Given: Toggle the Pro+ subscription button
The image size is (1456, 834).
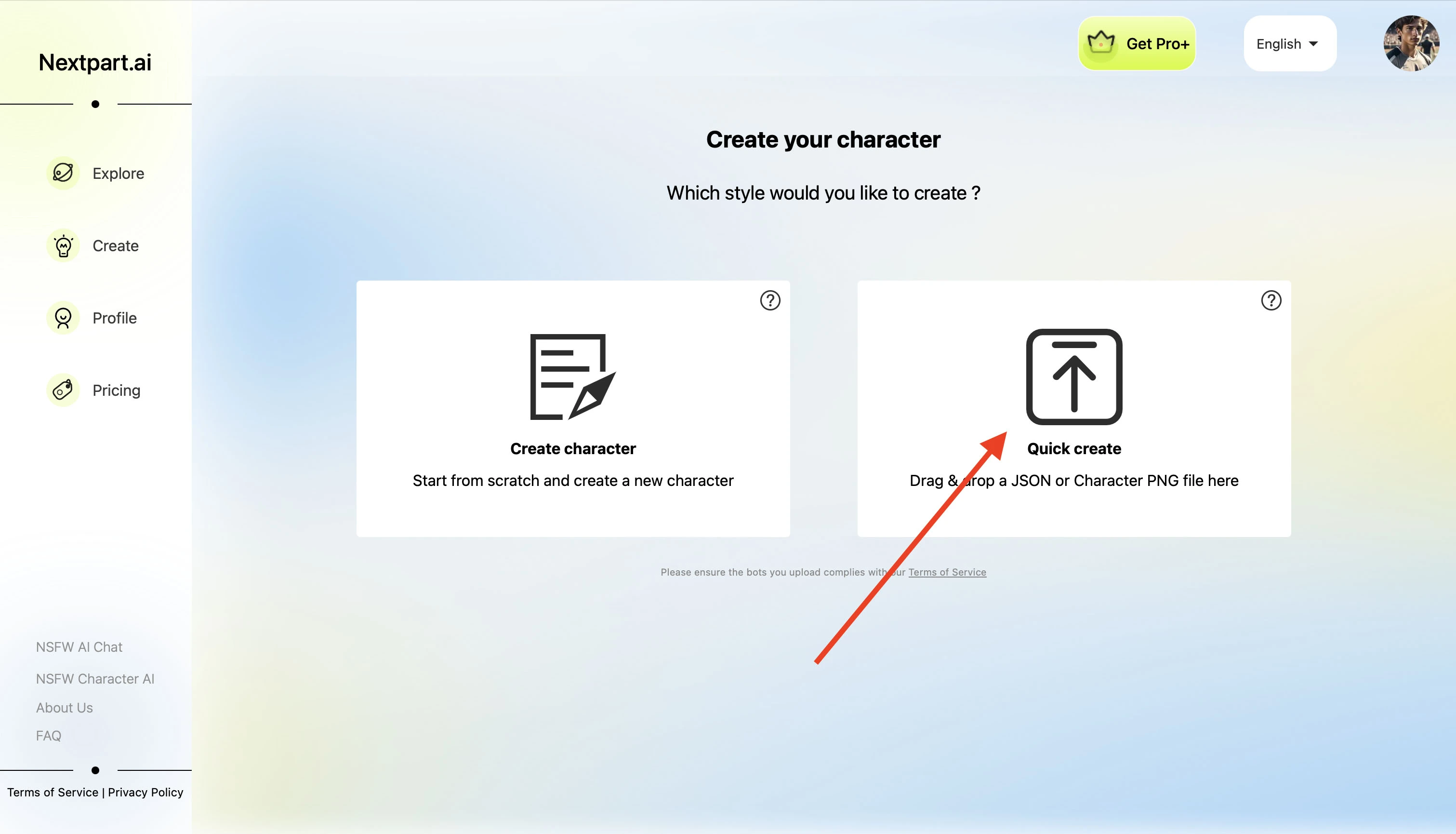Looking at the screenshot, I should click(1137, 44).
